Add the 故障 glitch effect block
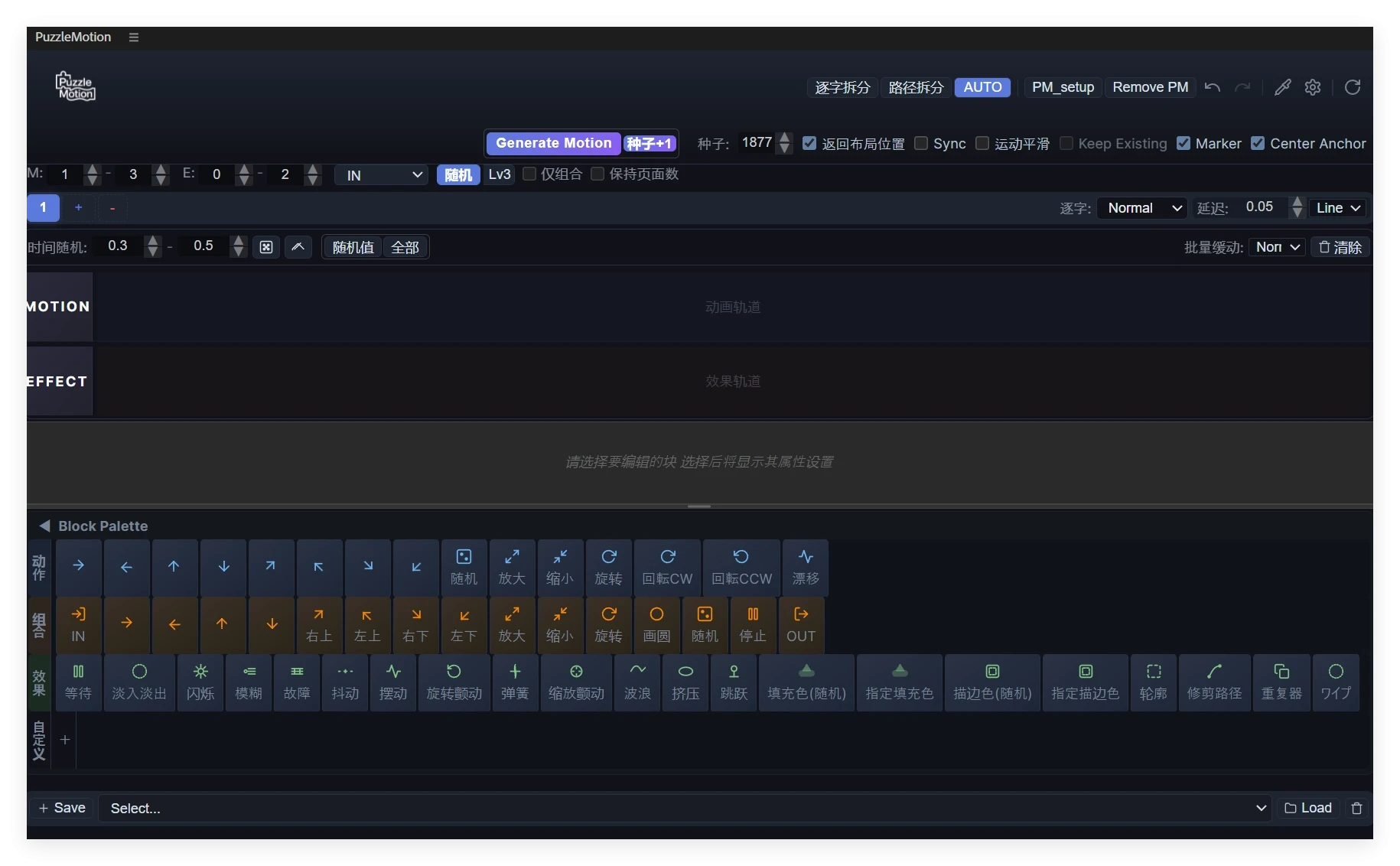Viewport: 1400px width, 866px height. point(297,682)
